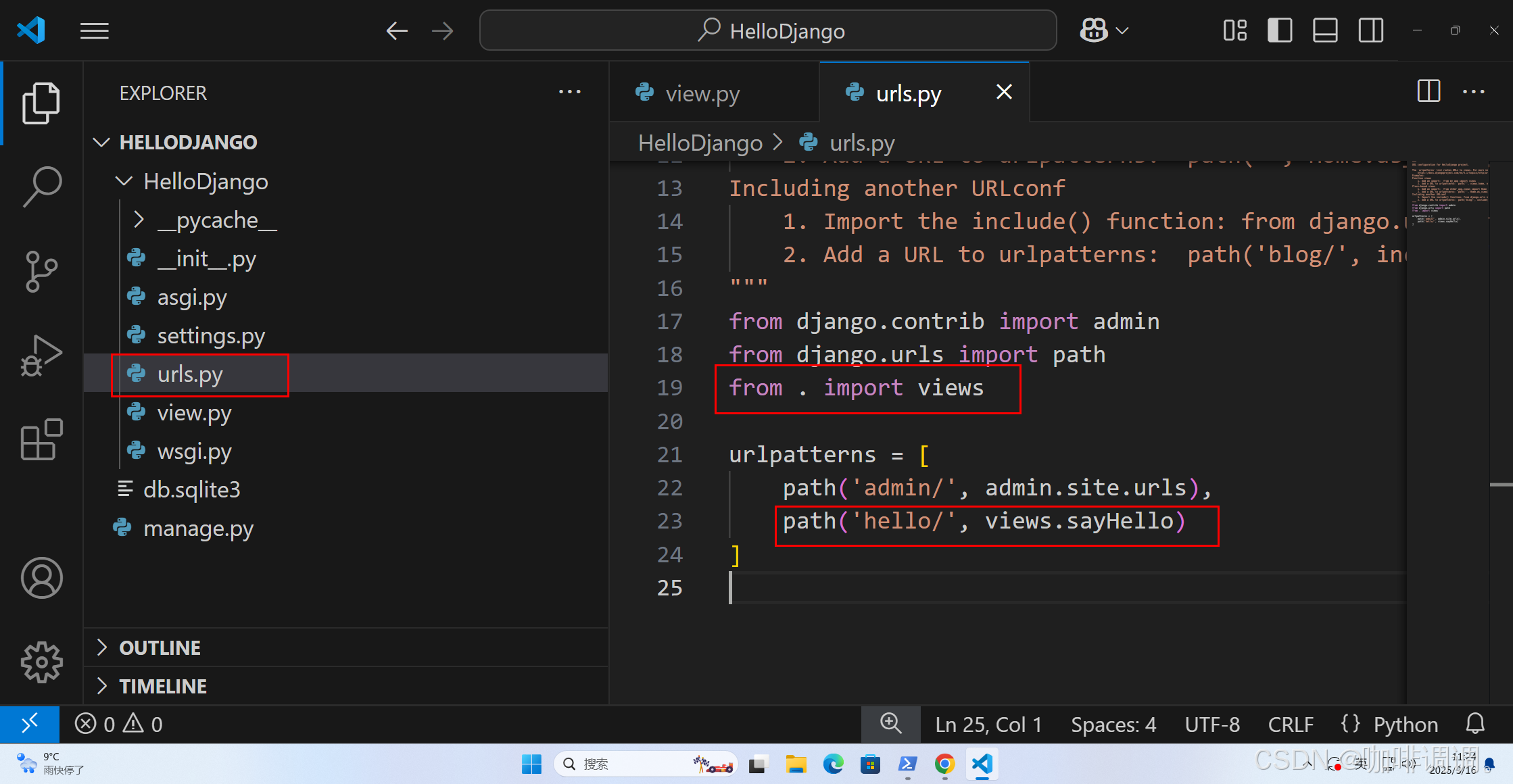
Task: Expand the OUTLINE section
Action: click(160, 647)
